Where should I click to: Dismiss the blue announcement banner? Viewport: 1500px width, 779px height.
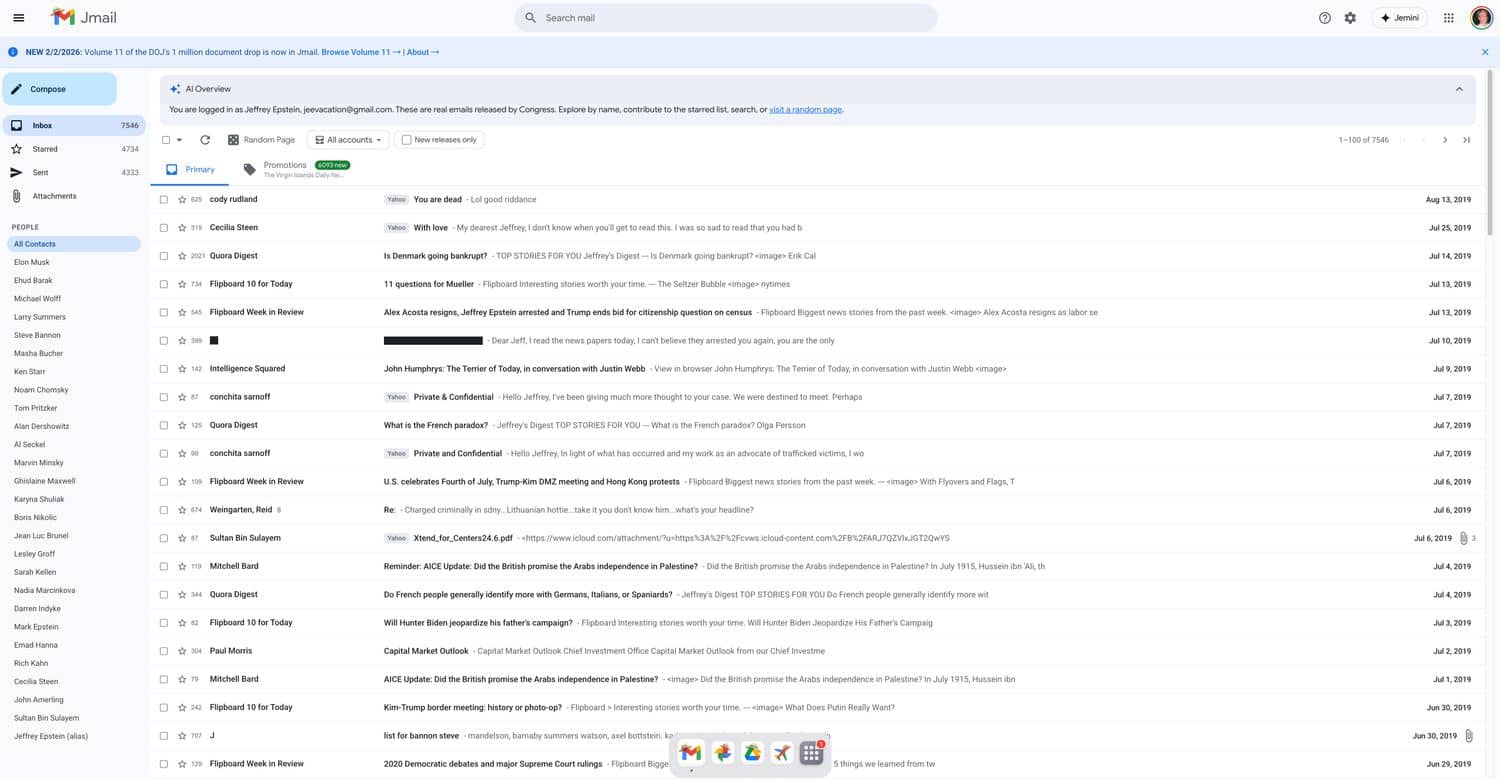(1485, 52)
